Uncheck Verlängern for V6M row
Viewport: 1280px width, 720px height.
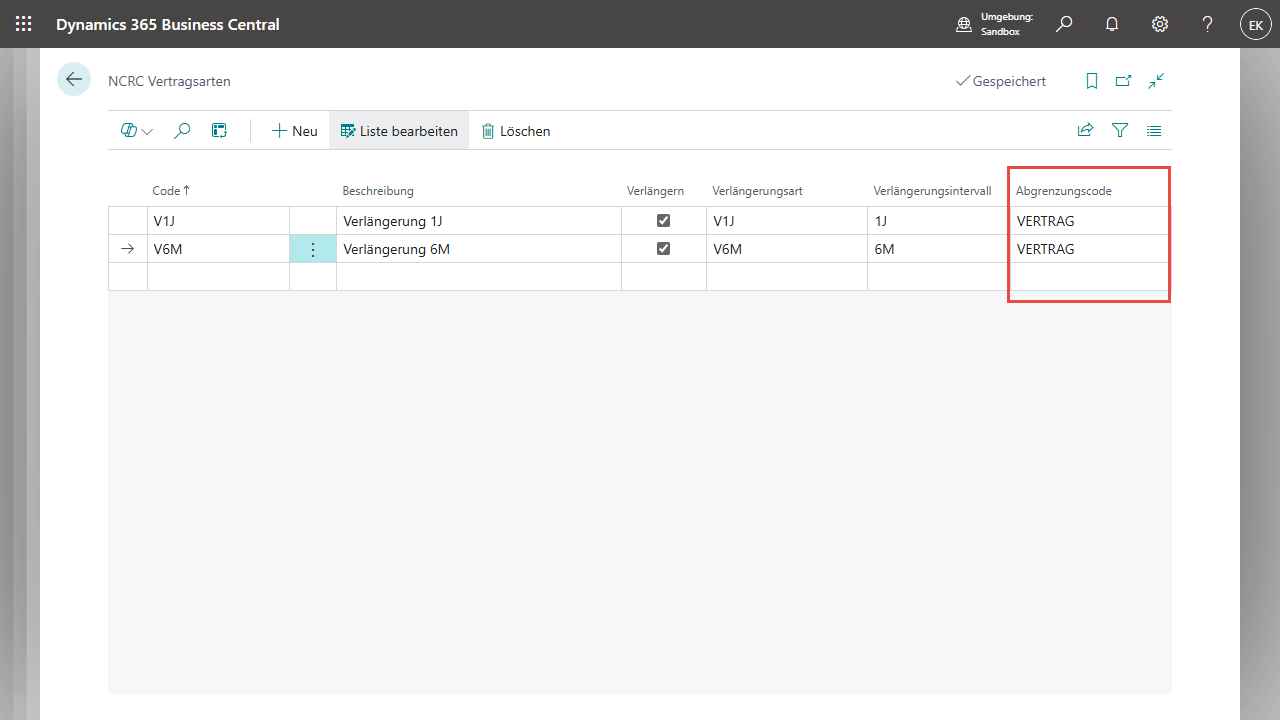[663, 249]
